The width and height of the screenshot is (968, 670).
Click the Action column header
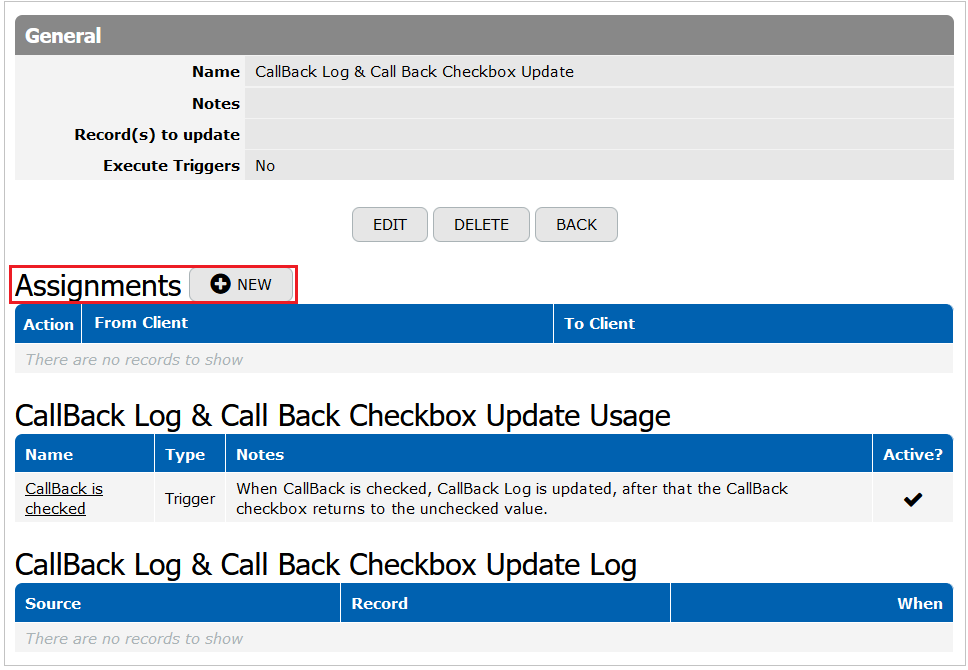[48, 324]
